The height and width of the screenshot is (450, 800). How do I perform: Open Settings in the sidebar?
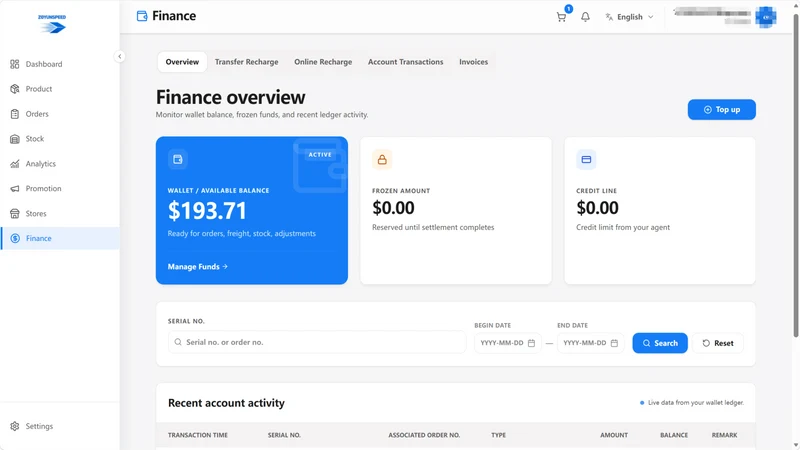point(60,426)
